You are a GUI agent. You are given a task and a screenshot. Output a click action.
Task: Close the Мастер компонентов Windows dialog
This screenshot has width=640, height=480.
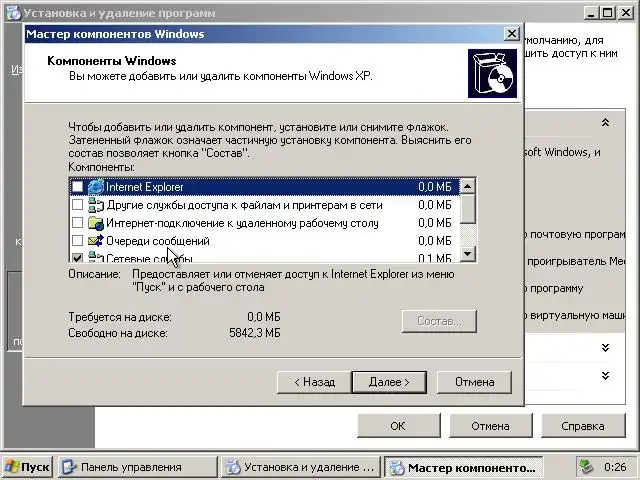click(x=512, y=33)
